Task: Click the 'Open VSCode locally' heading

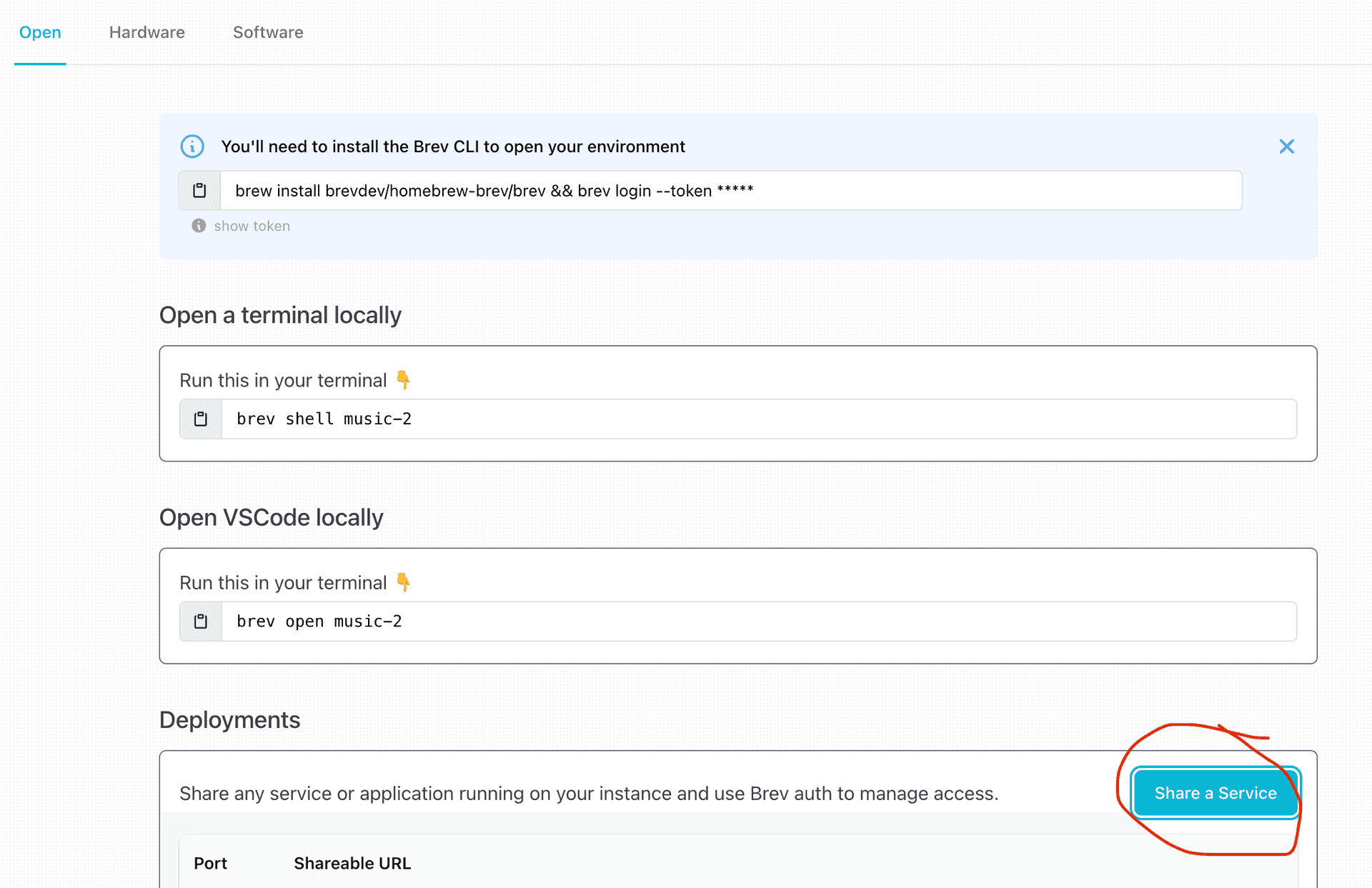Action: point(271,517)
